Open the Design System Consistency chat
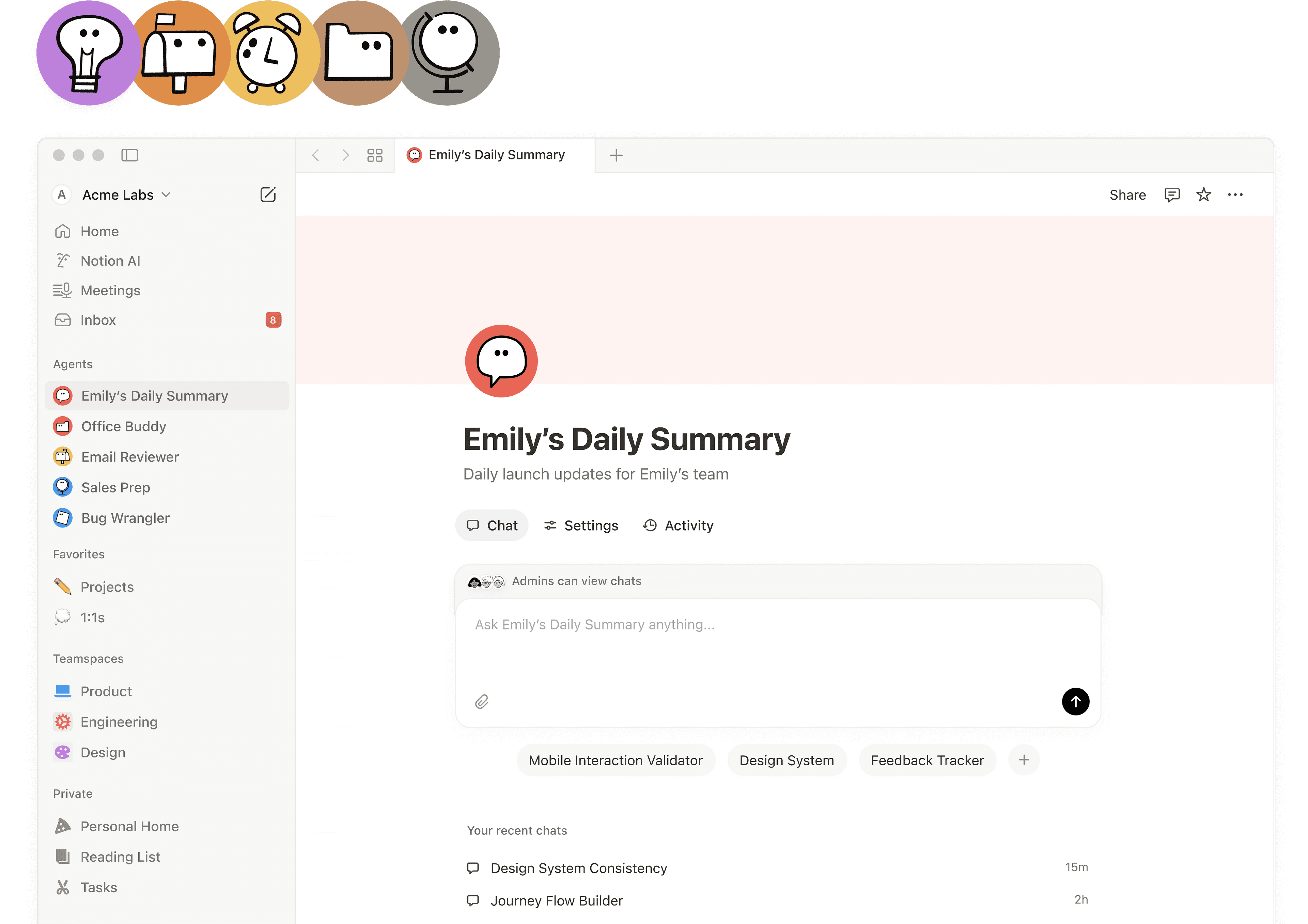This screenshot has width=1308, height=924. 579,867
